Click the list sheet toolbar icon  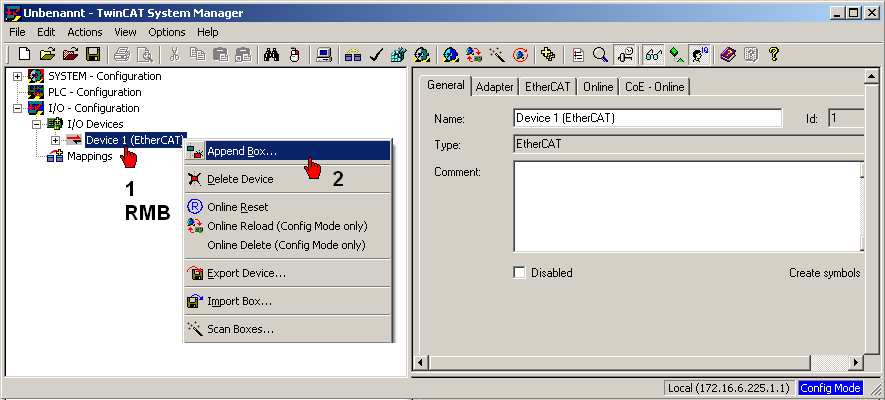coord(578,54)
